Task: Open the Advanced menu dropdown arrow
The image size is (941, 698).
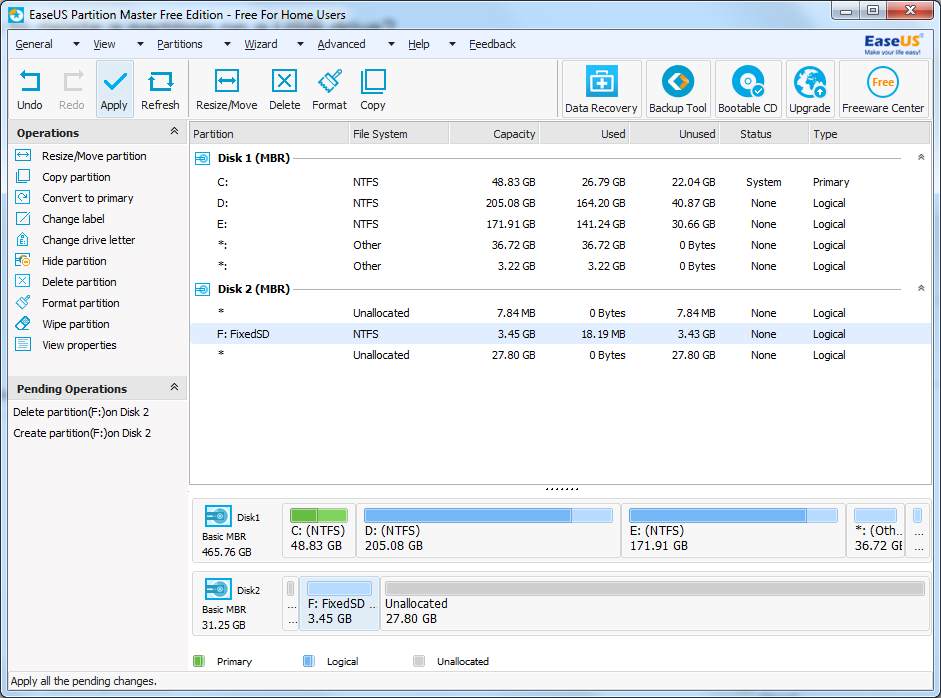Action: (x=391, y=44)
